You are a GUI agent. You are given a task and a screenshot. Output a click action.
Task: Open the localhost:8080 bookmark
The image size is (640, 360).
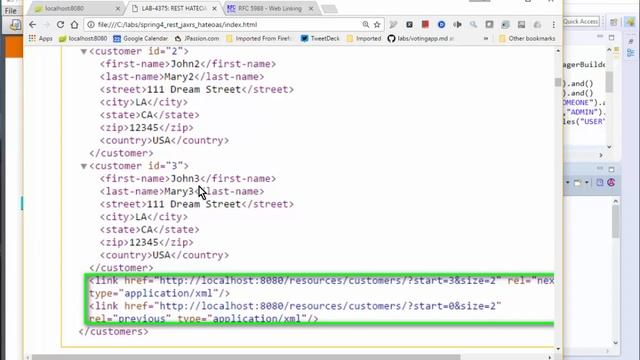click(83, 38)
